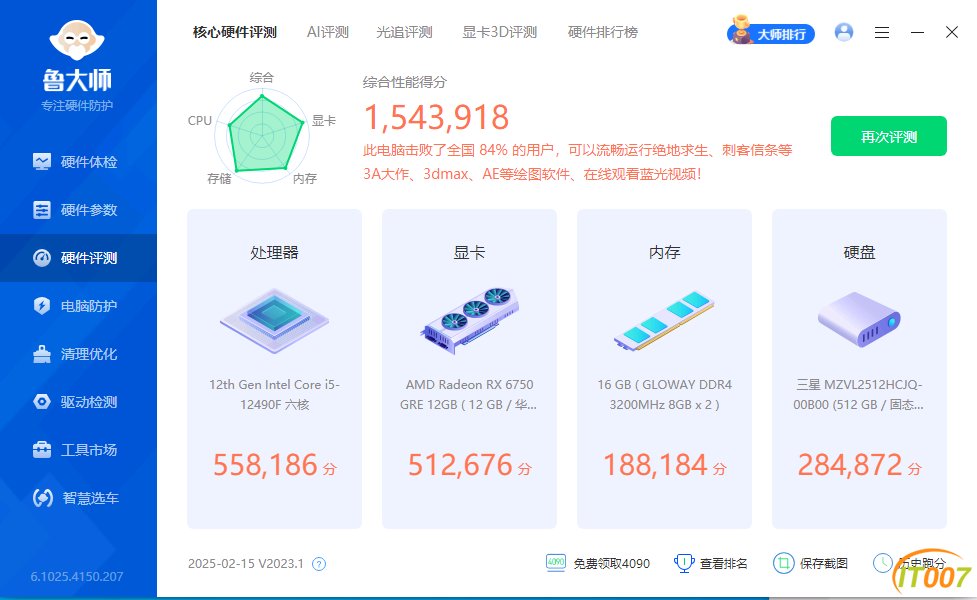Screen dimensions: 977x600
Task: Click 综合性能得分 heading
Action: pyautogui.click(x=404, y=82)
